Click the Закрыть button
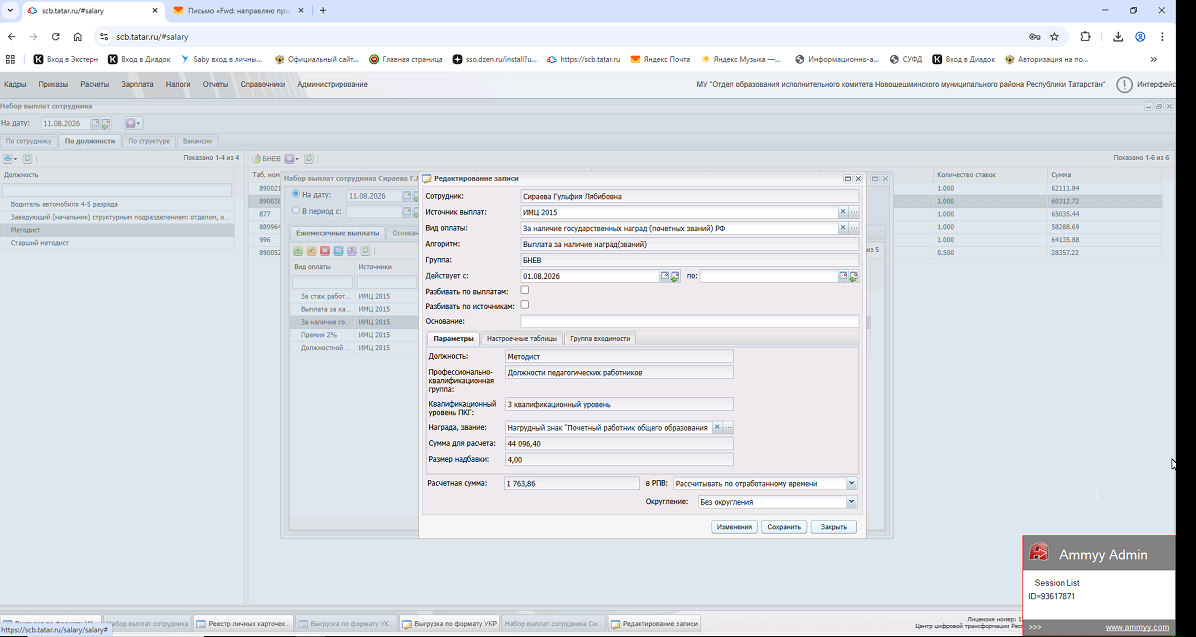Viewport: 1196px width, 637px height. click(x=834, y=527)
